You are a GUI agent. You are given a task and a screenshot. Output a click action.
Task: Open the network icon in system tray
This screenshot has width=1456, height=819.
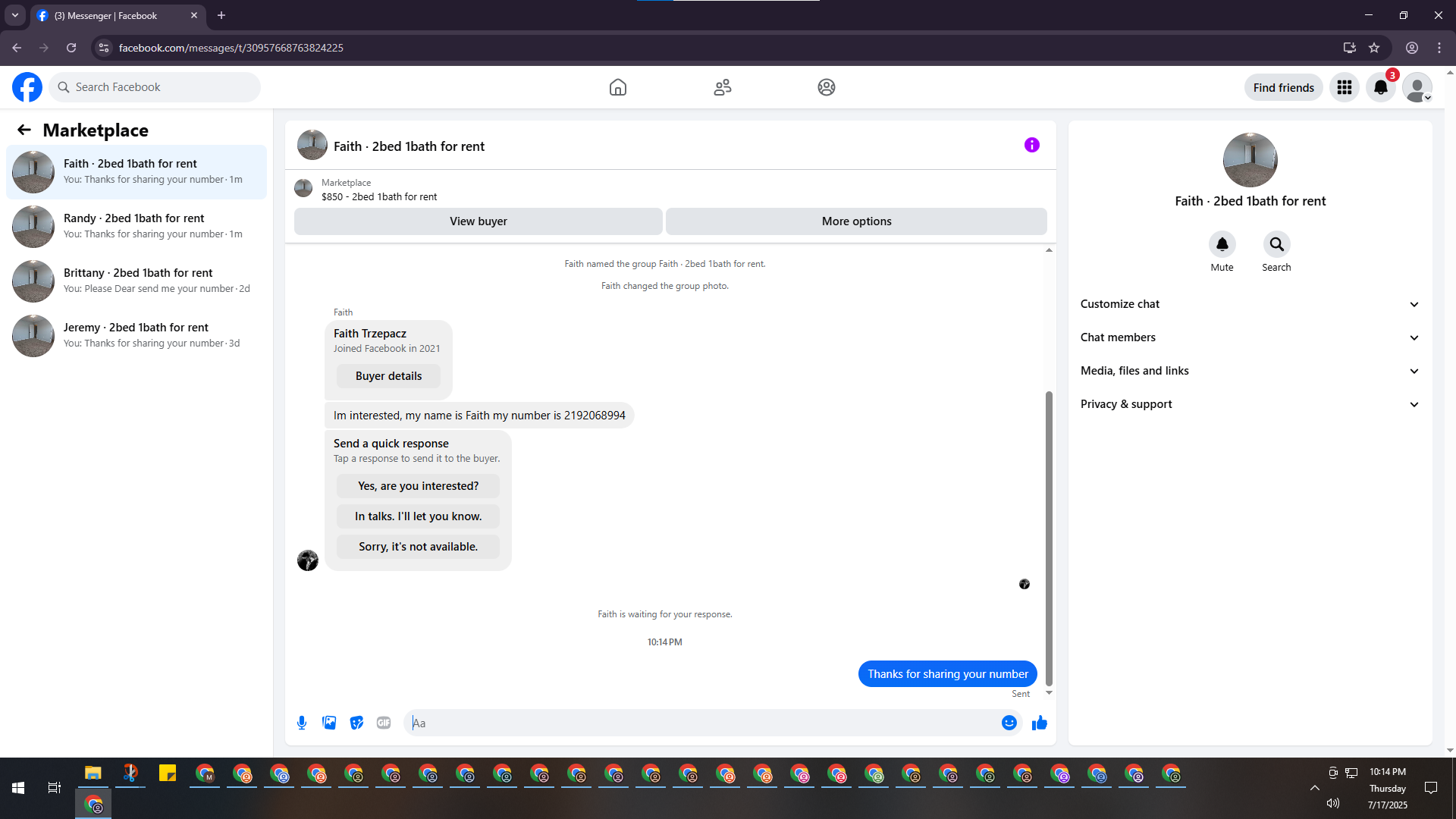click(1351, 773)
